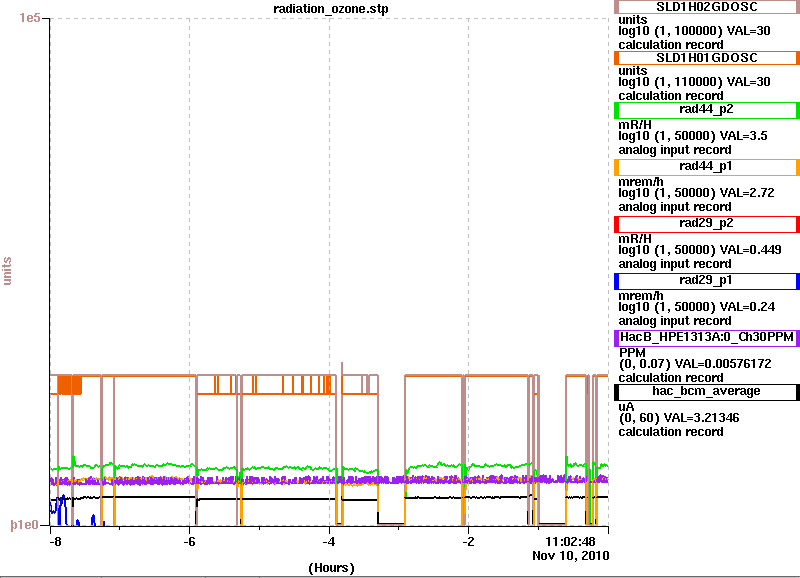
Task: Select the rad29_p2 legend button
Action: (707, 224)
